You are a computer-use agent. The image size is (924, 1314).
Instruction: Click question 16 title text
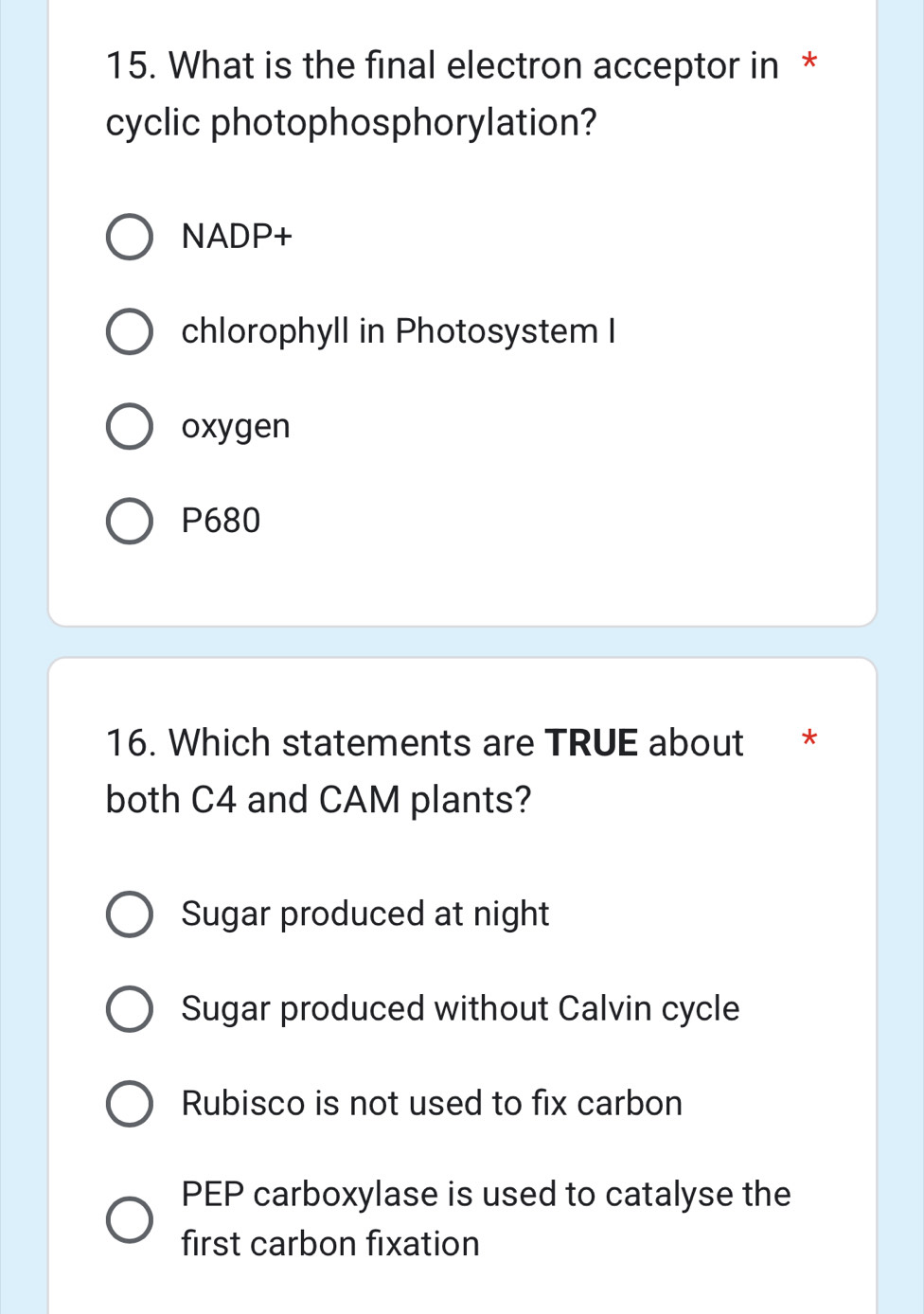coord(424,771)
